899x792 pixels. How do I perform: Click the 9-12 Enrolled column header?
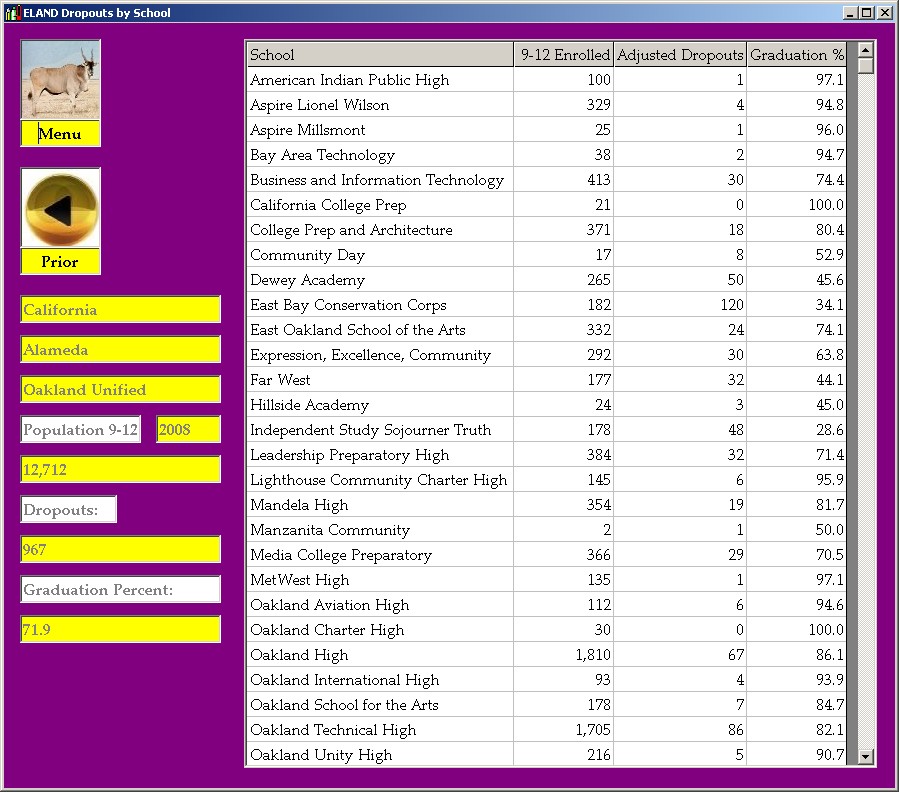coord(563,55)
